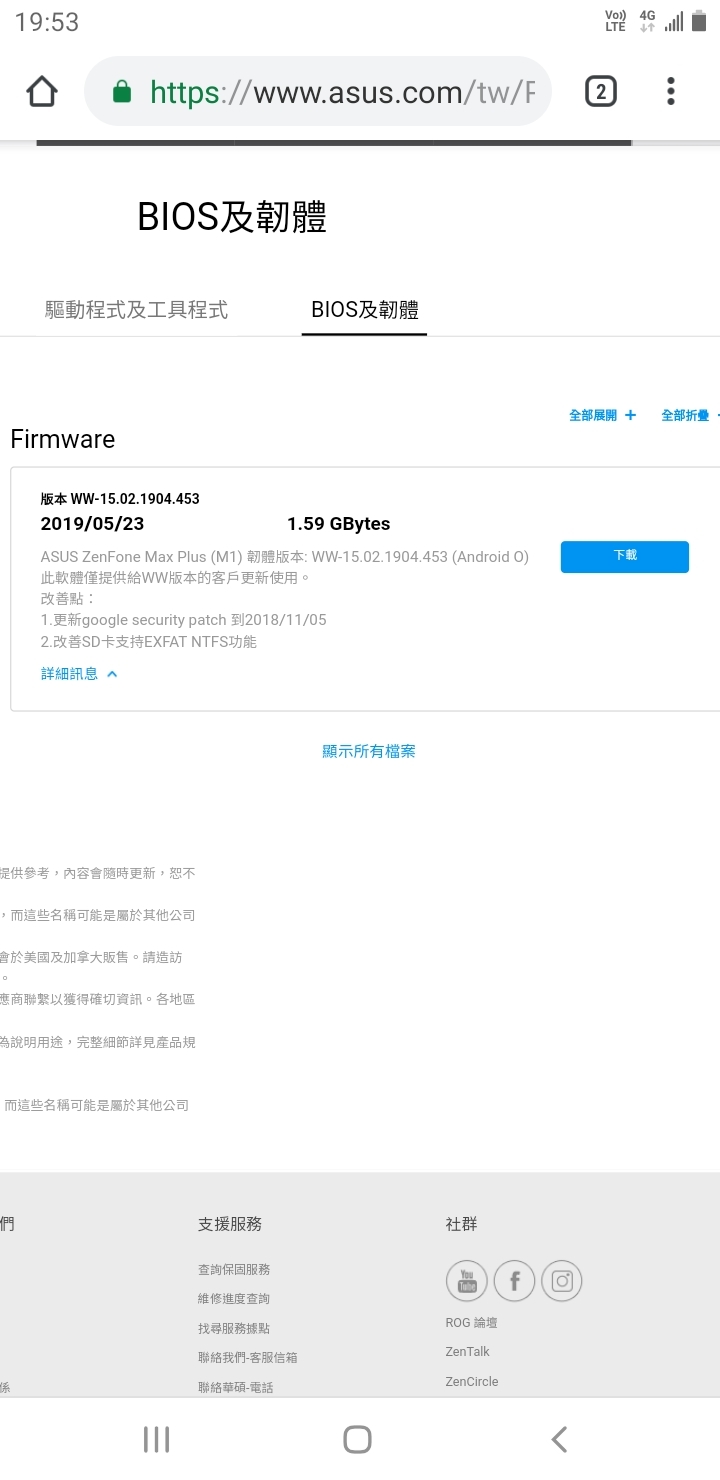Collapse 詳細訊息 details chevron
The height and width of the screenshot is (1480, 720).
pos(80,674)
